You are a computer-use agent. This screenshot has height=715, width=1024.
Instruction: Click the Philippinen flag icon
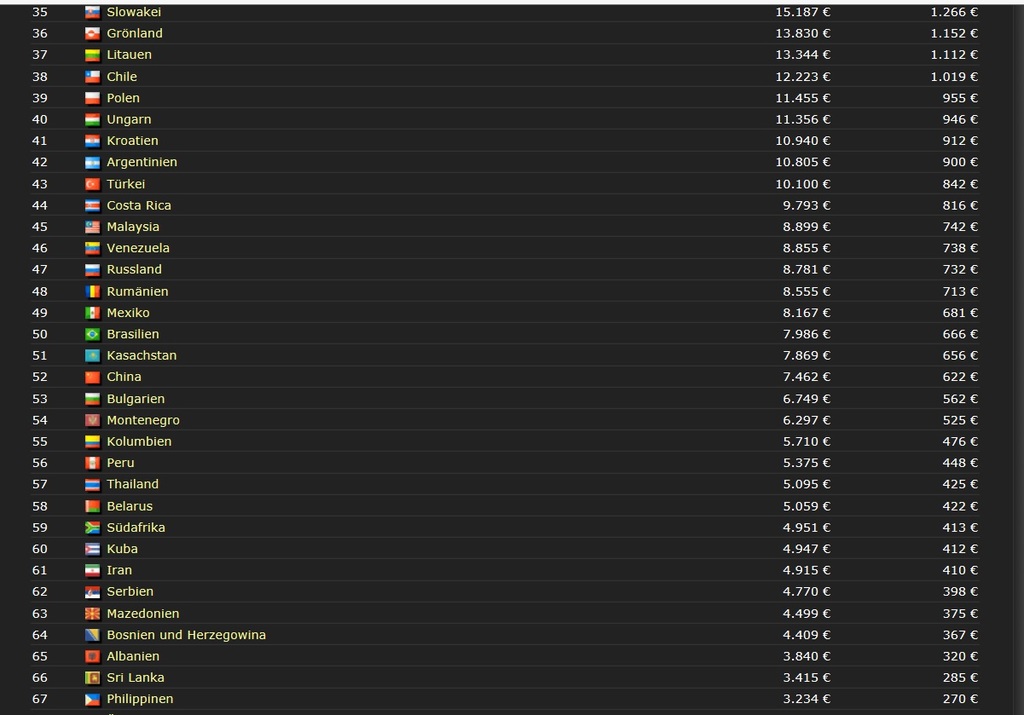(92, 699)
